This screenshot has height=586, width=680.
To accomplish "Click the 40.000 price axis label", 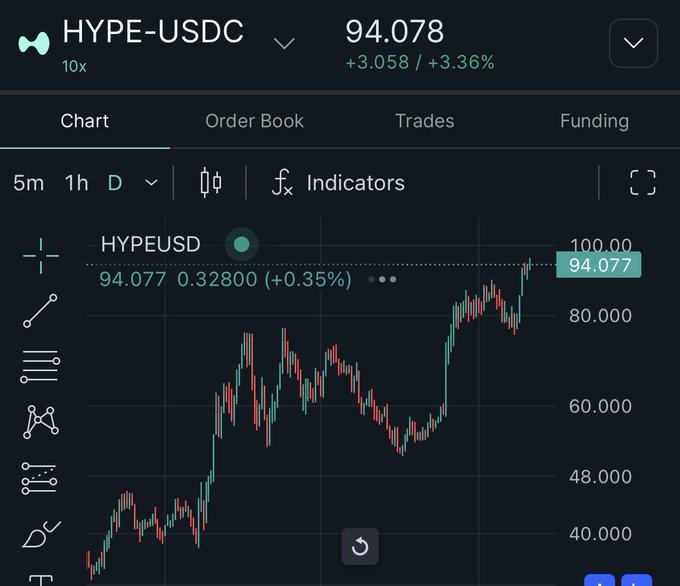I will pos(600,534).
